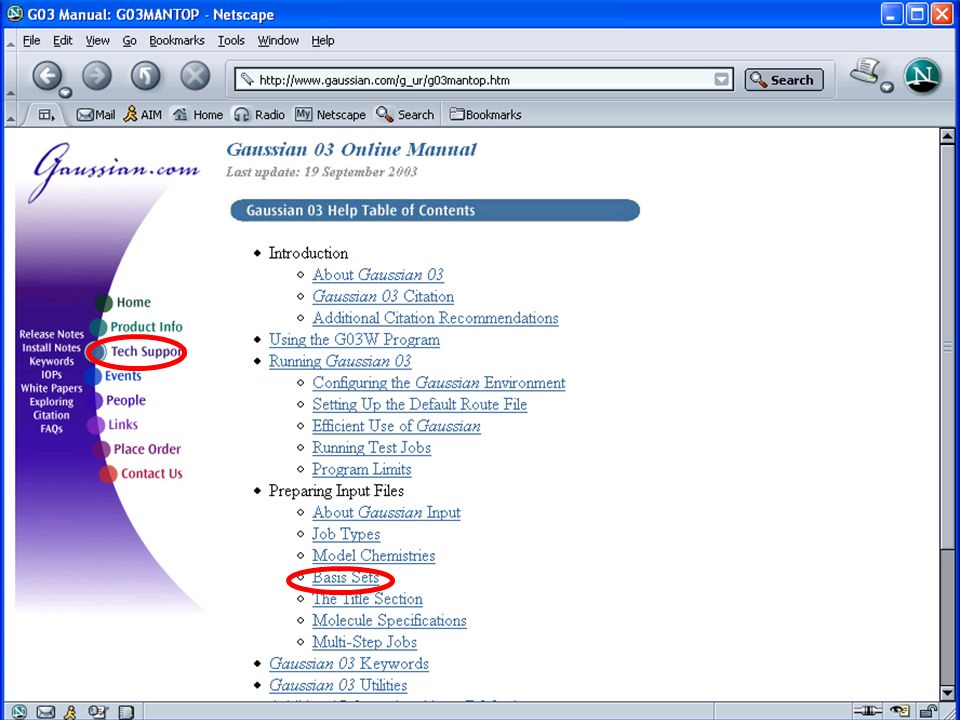960x720 pixels.
Task: Open the Print button dropdown arrow
Action: [887, 88]
